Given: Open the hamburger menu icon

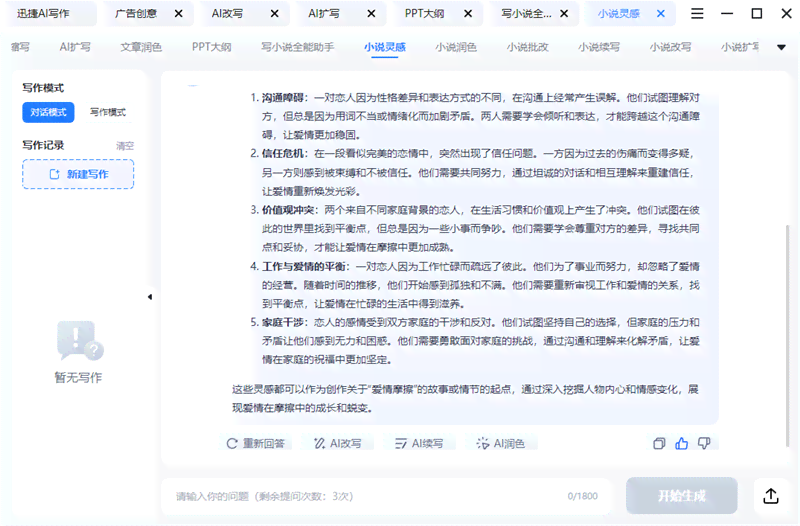Looking at the screenshot, I should click(x=697, y=14).
